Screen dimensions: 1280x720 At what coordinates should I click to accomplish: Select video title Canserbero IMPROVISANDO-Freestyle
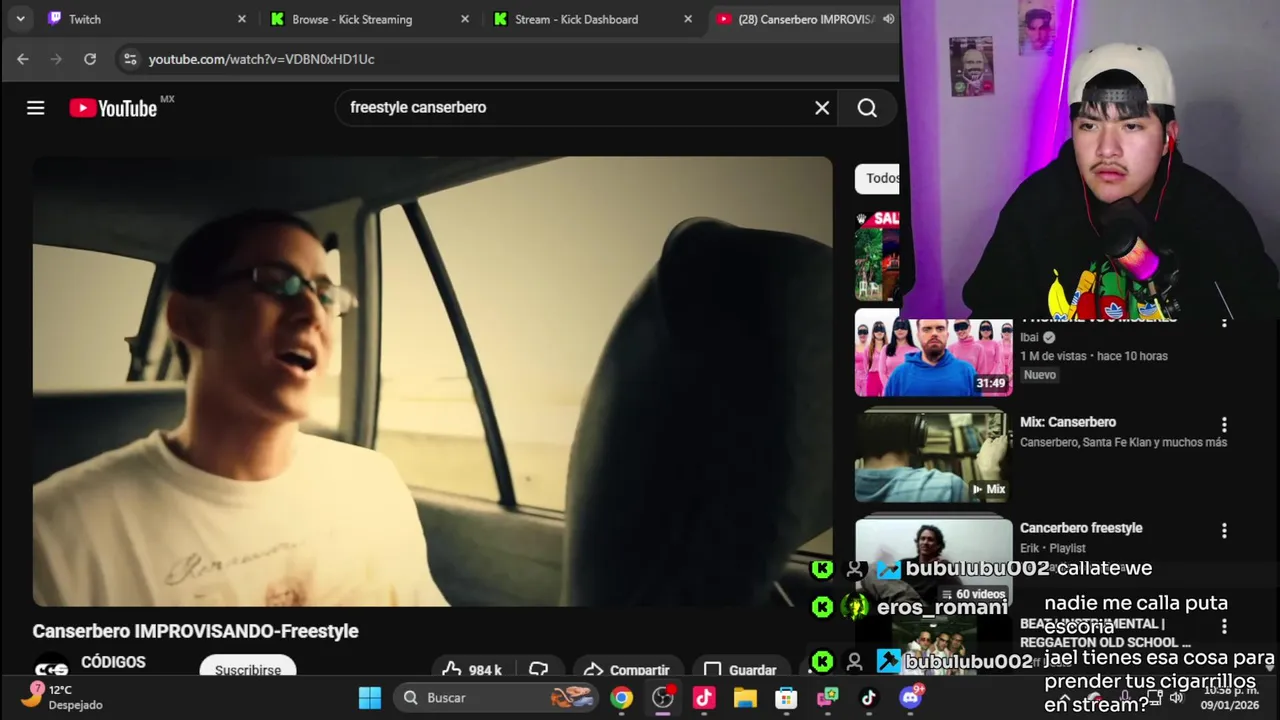(195, 631)
